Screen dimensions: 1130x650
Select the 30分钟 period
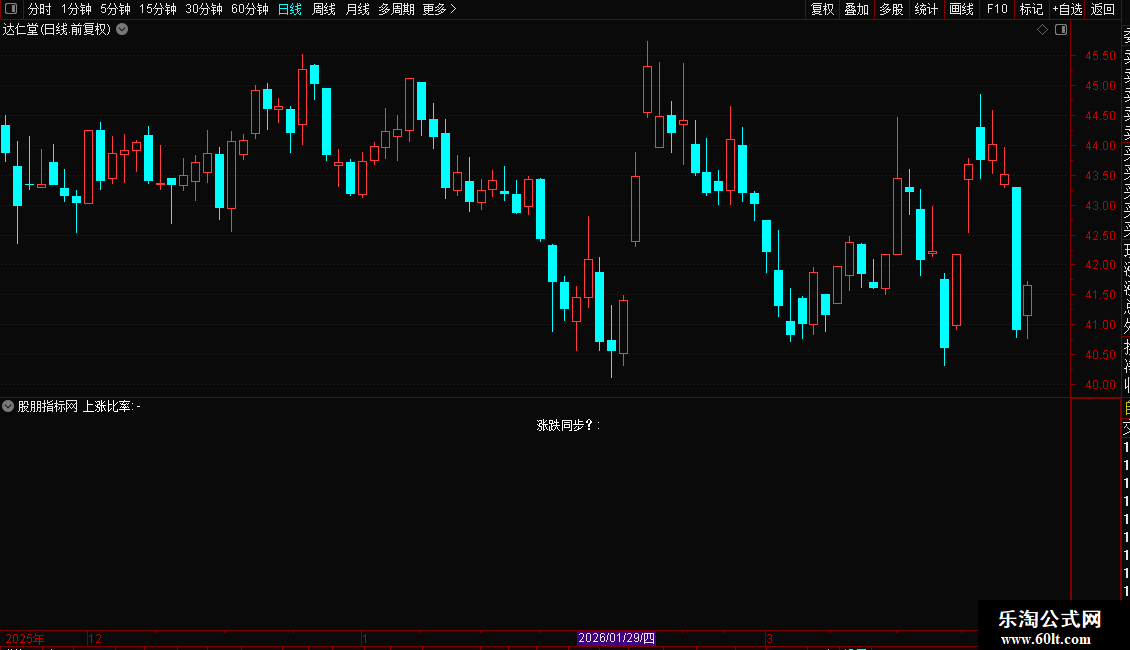point(204,9)
